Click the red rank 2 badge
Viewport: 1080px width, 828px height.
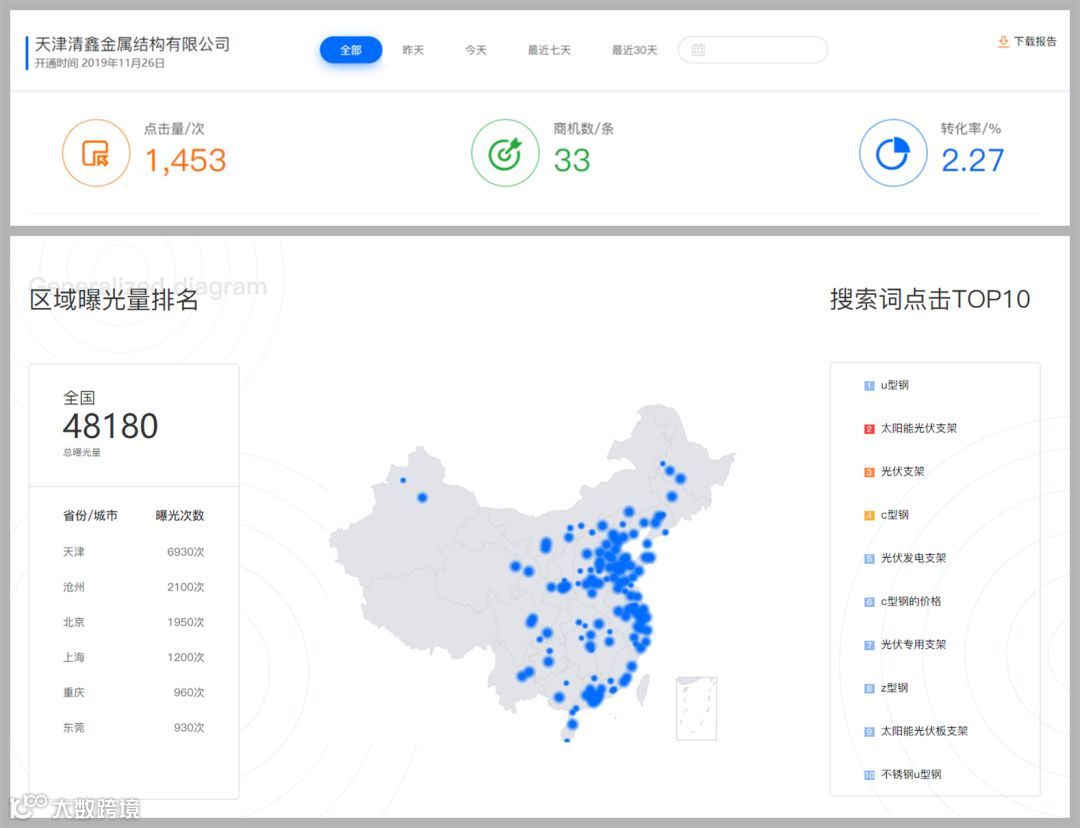click(x=869, y=429)
